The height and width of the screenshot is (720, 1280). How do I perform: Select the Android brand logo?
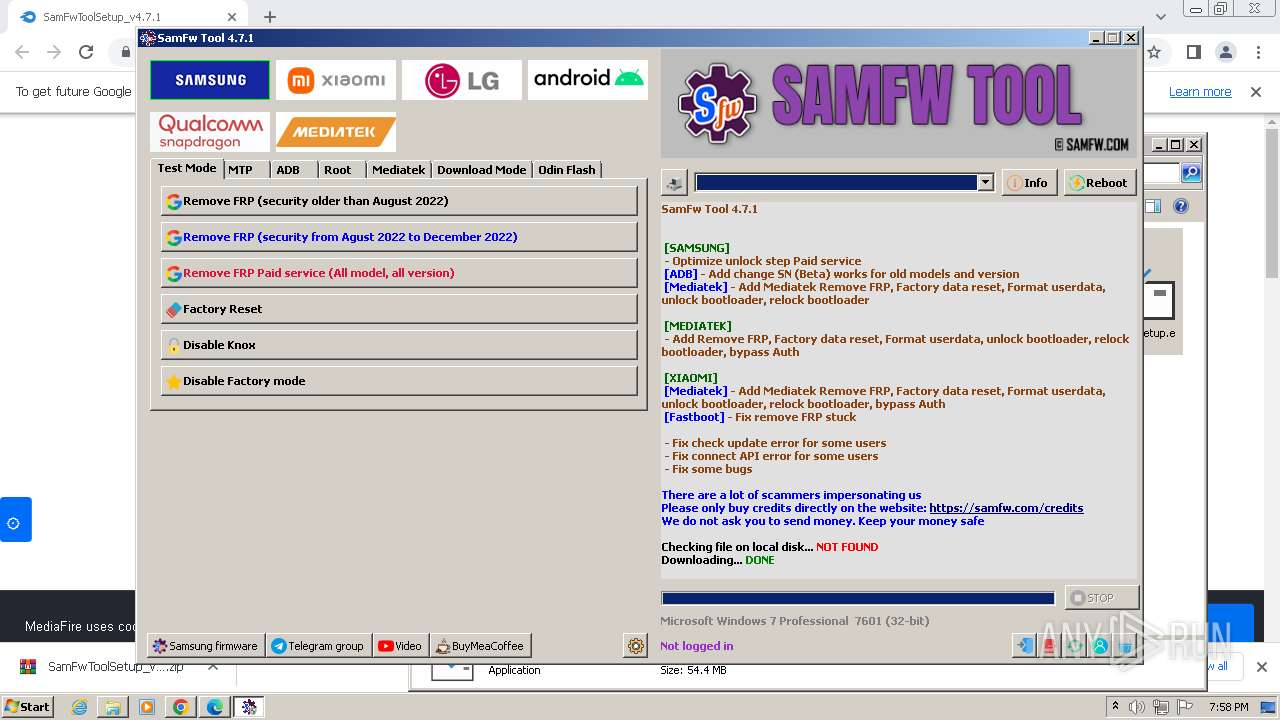tap(588, 80)
